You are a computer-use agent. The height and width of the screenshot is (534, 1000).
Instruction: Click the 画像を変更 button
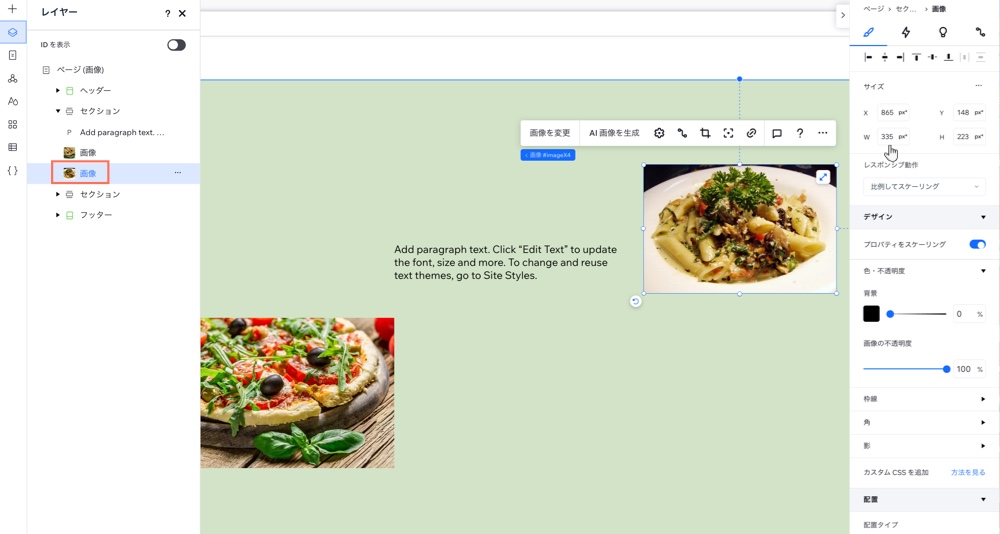click(550, 133)
